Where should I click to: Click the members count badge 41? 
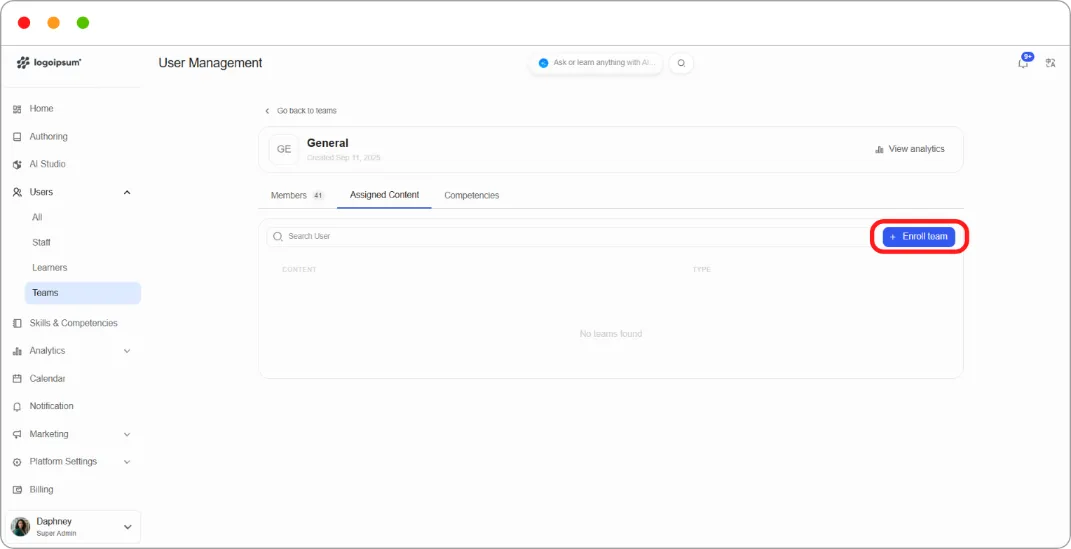(x=318, y=196)
